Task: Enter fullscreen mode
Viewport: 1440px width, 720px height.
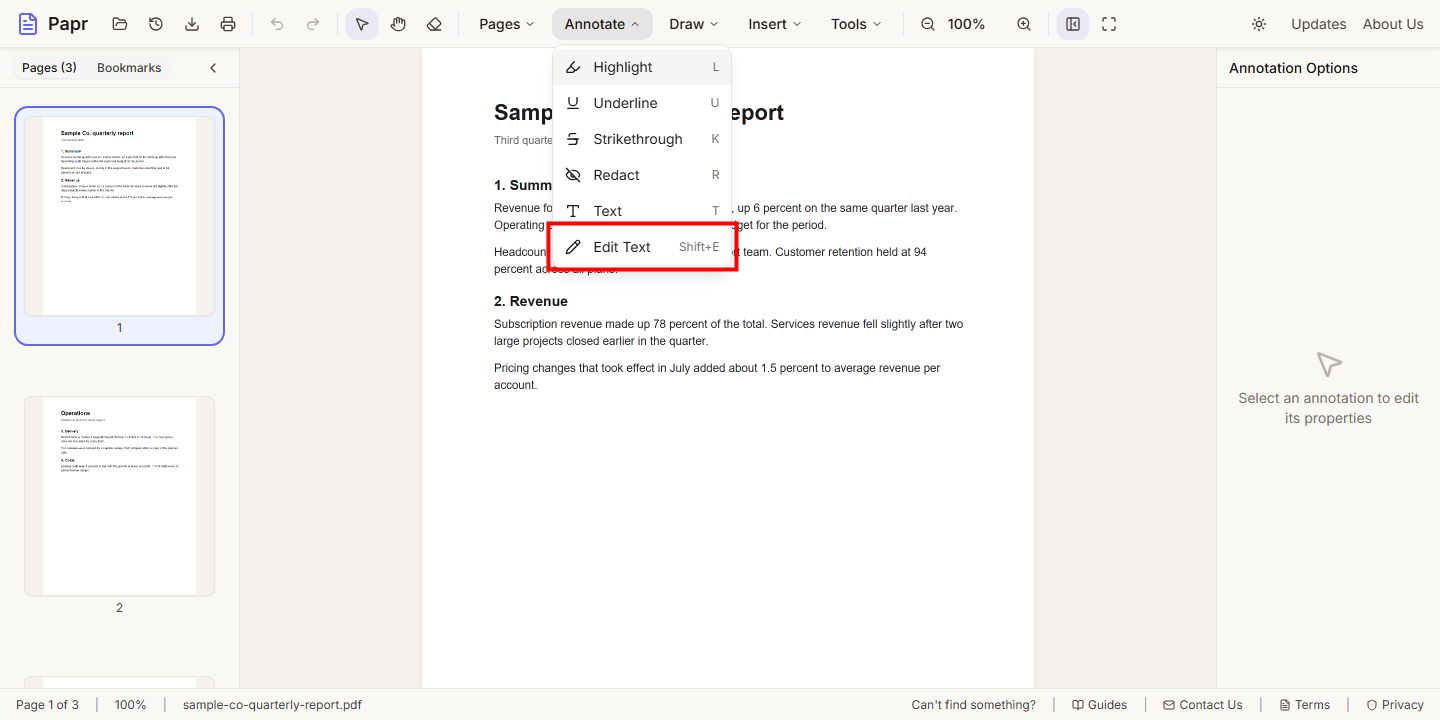Action: [1109, 24]
